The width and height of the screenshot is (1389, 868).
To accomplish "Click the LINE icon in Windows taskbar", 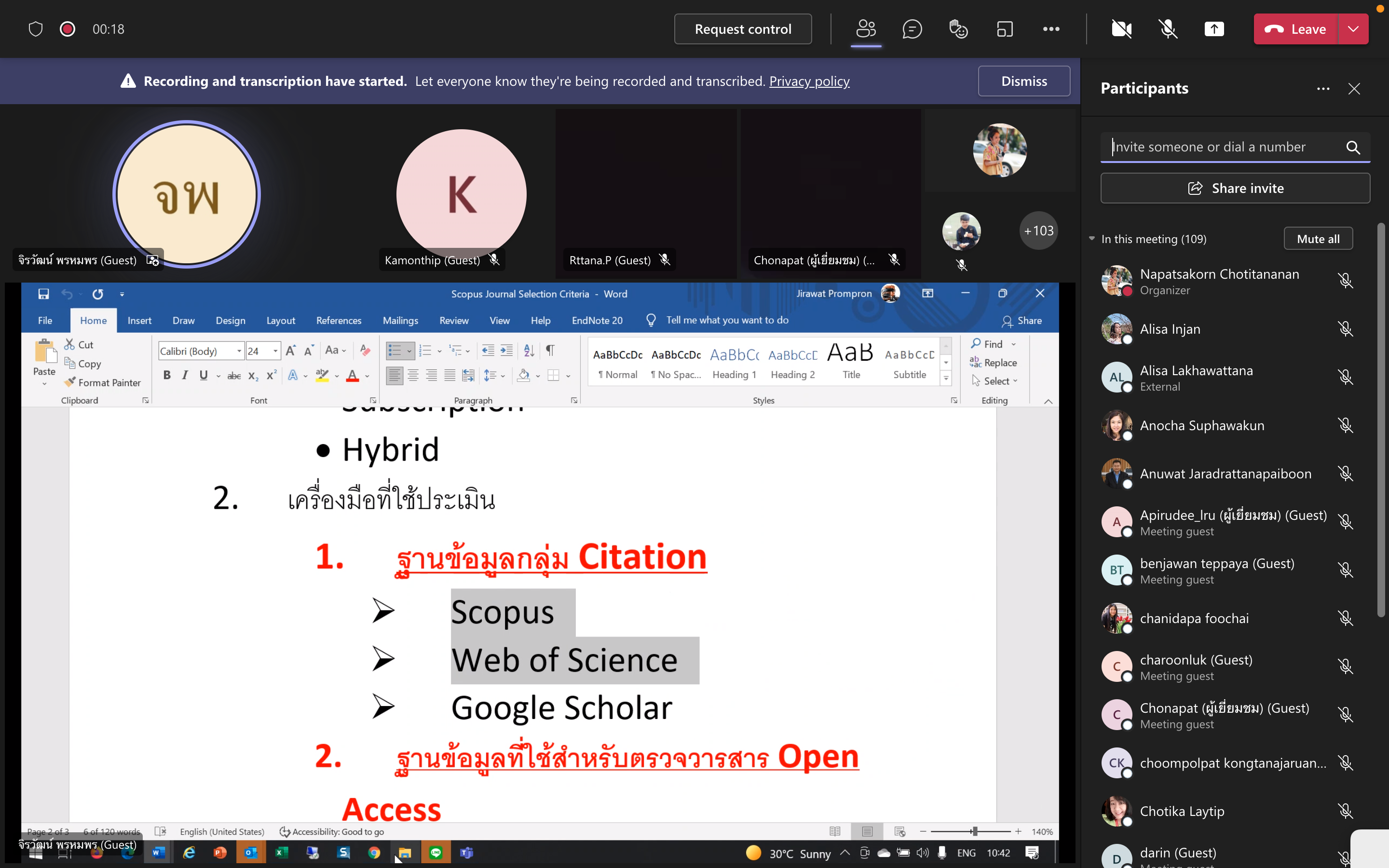I will pos(436,853).
